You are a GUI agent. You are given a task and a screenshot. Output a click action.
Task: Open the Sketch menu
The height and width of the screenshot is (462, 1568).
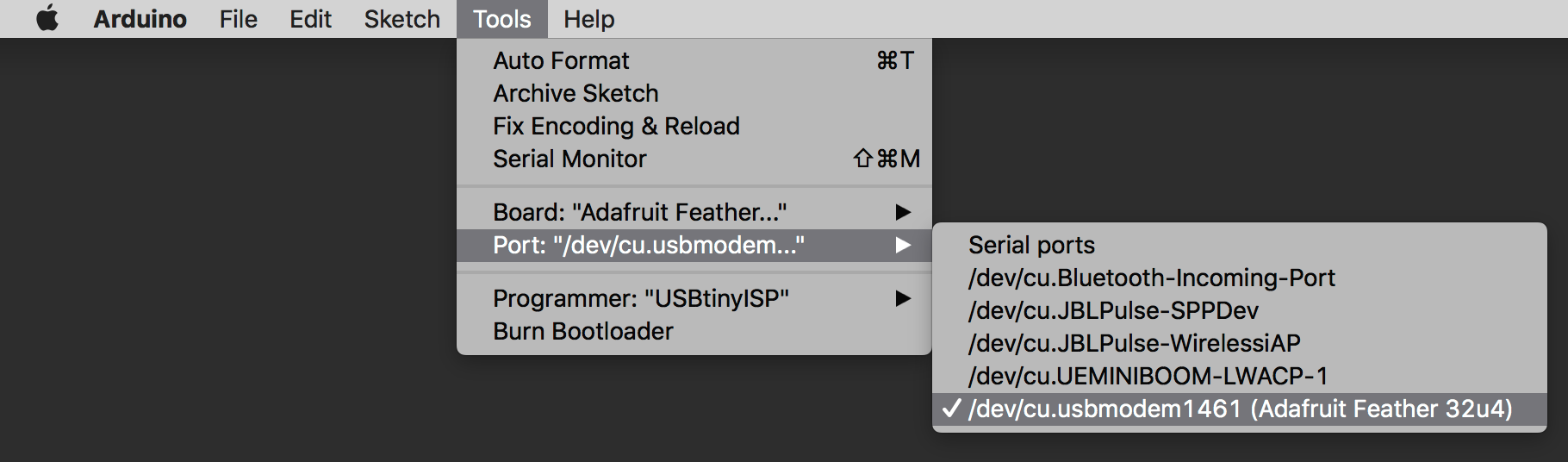[x=401, y=19]
